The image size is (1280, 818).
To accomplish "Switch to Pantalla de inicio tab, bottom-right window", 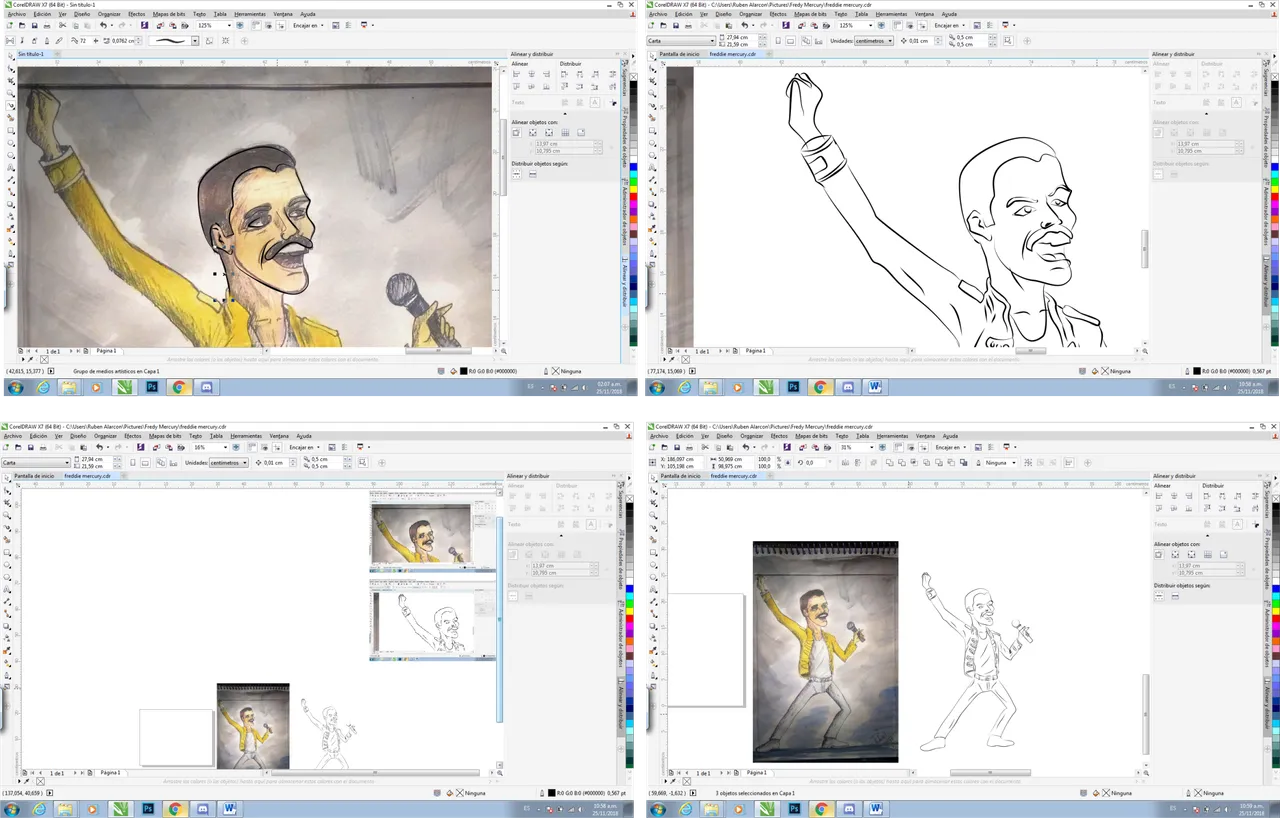I will click(x=679, y=476).
